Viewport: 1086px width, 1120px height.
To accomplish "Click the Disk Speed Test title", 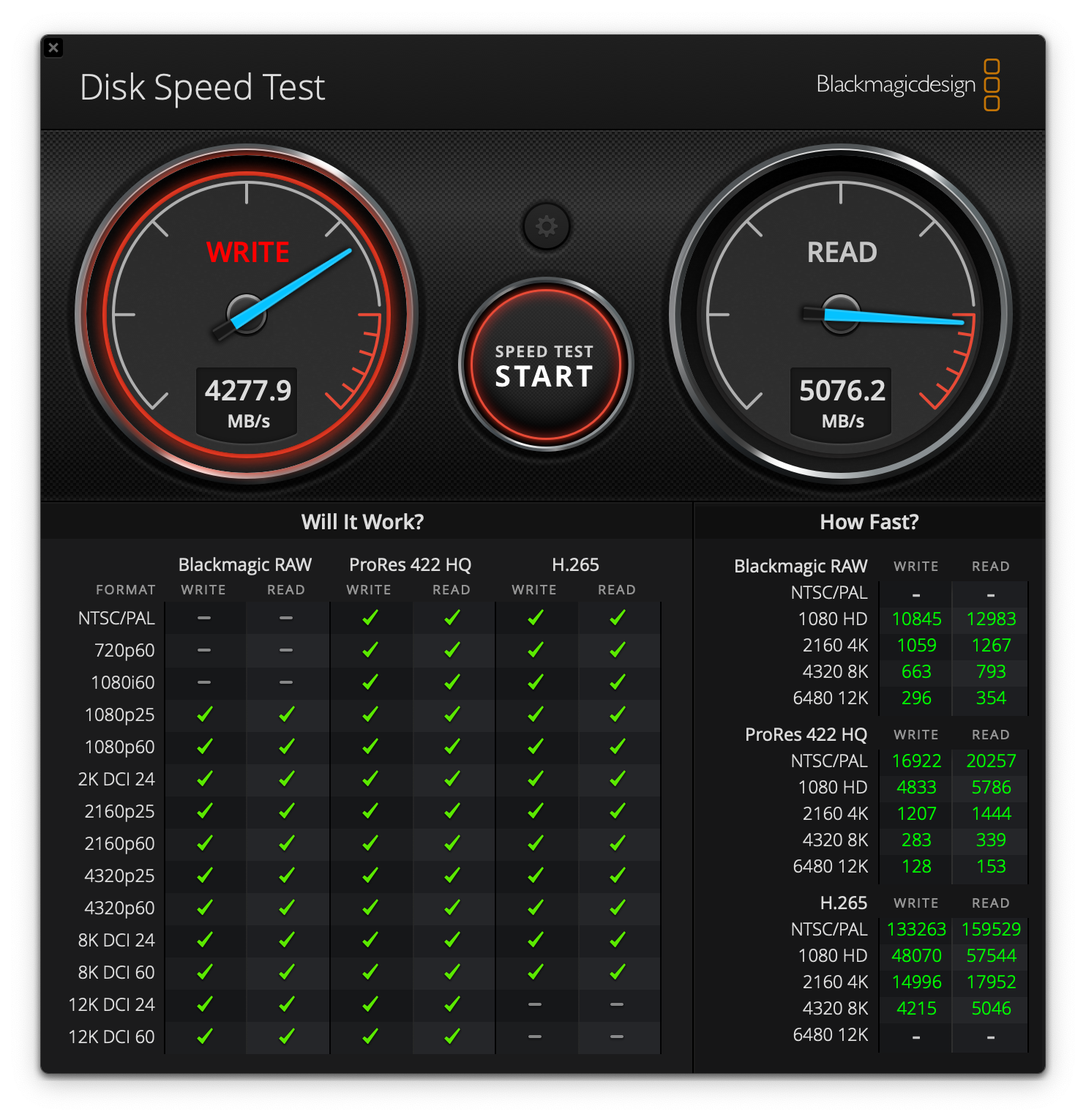I will (202, 88).
